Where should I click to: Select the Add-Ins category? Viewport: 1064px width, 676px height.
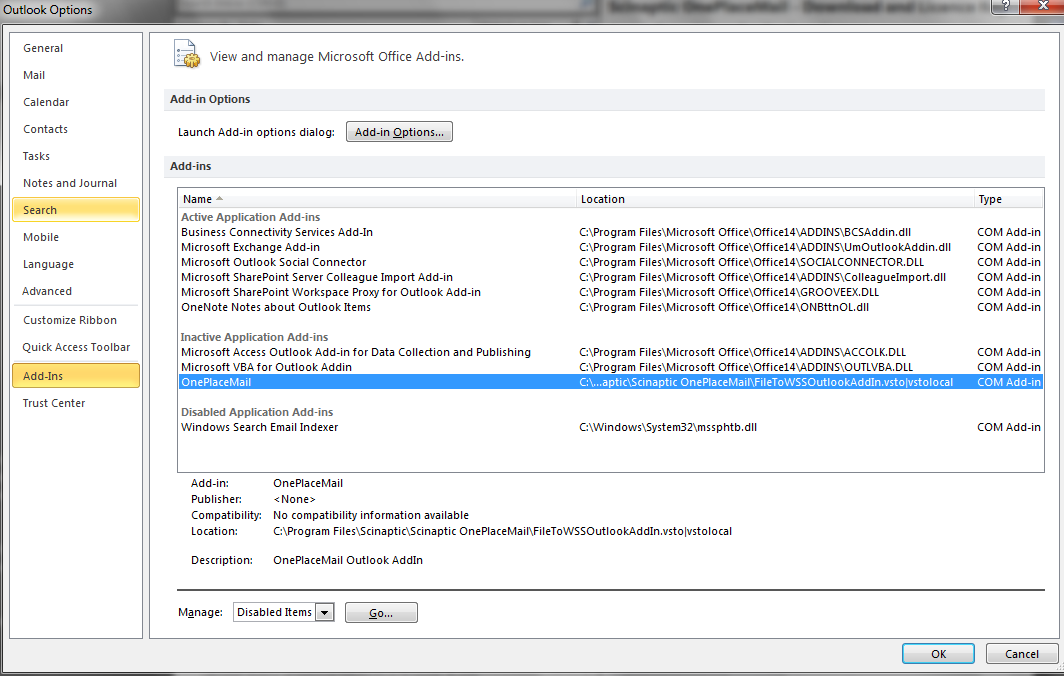(x=76, y=376)
